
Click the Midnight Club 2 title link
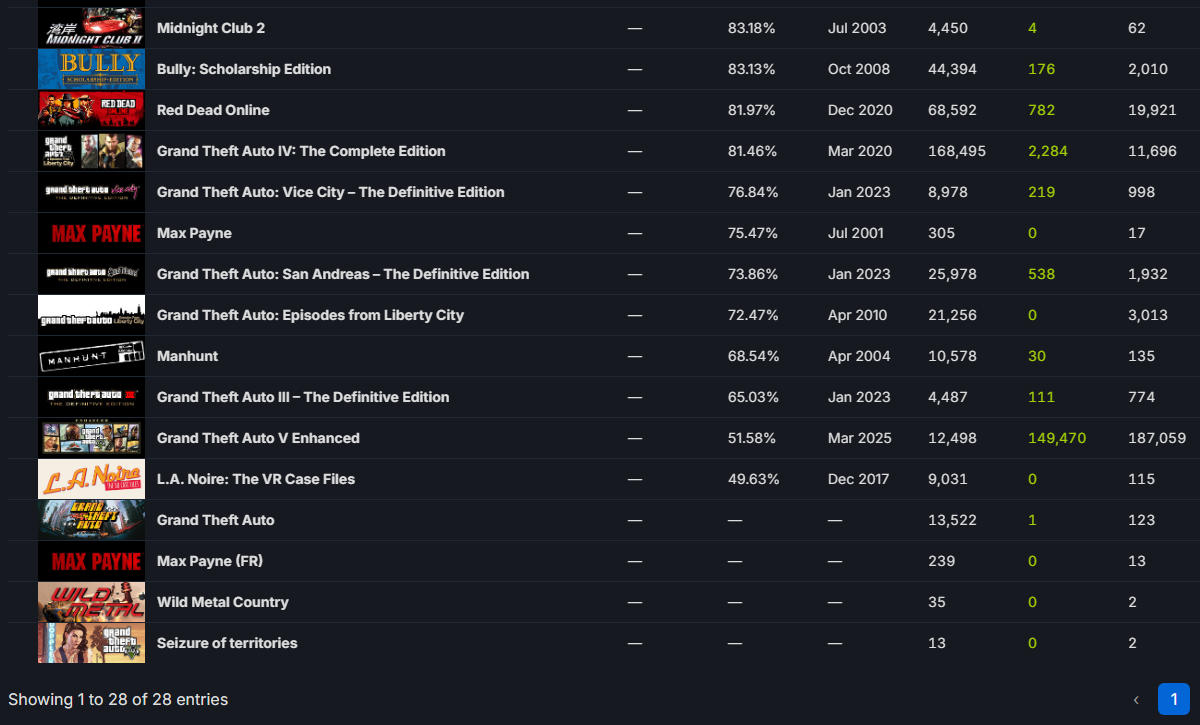pos(211,28)
